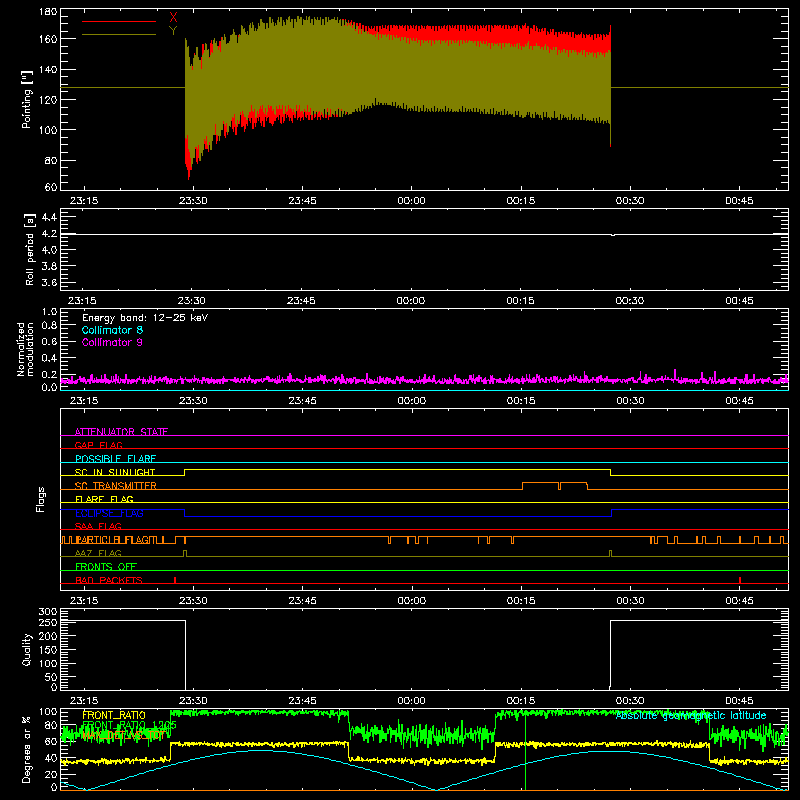
Task: Click the BAD_PACKETS red tick near 00:45
Action: point(740,580)
